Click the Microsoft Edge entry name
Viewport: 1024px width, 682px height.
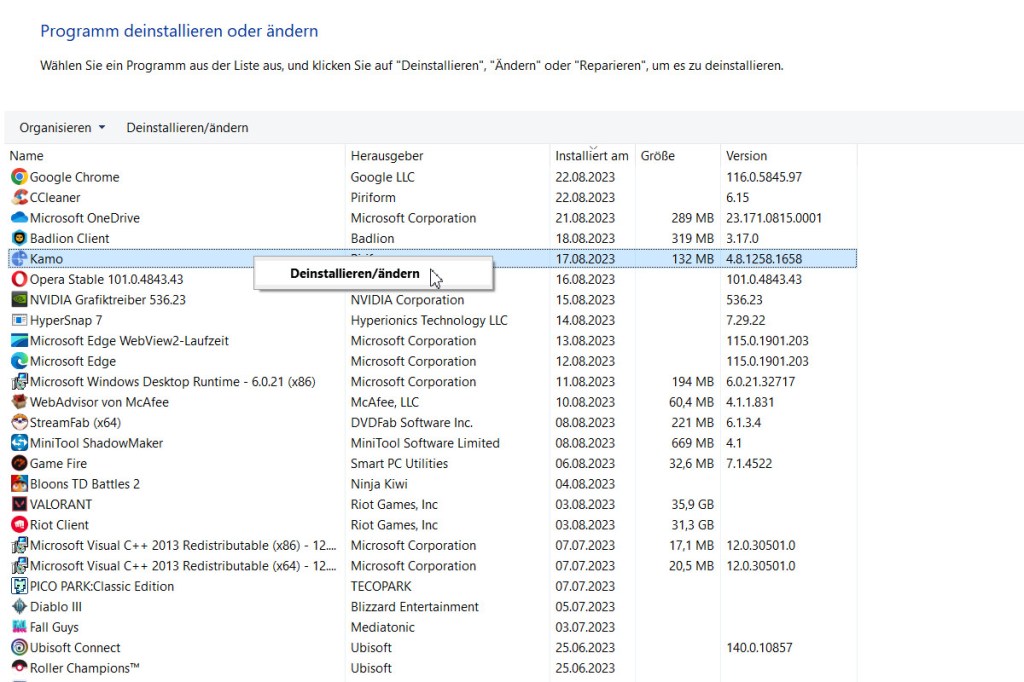coord(72,361)
